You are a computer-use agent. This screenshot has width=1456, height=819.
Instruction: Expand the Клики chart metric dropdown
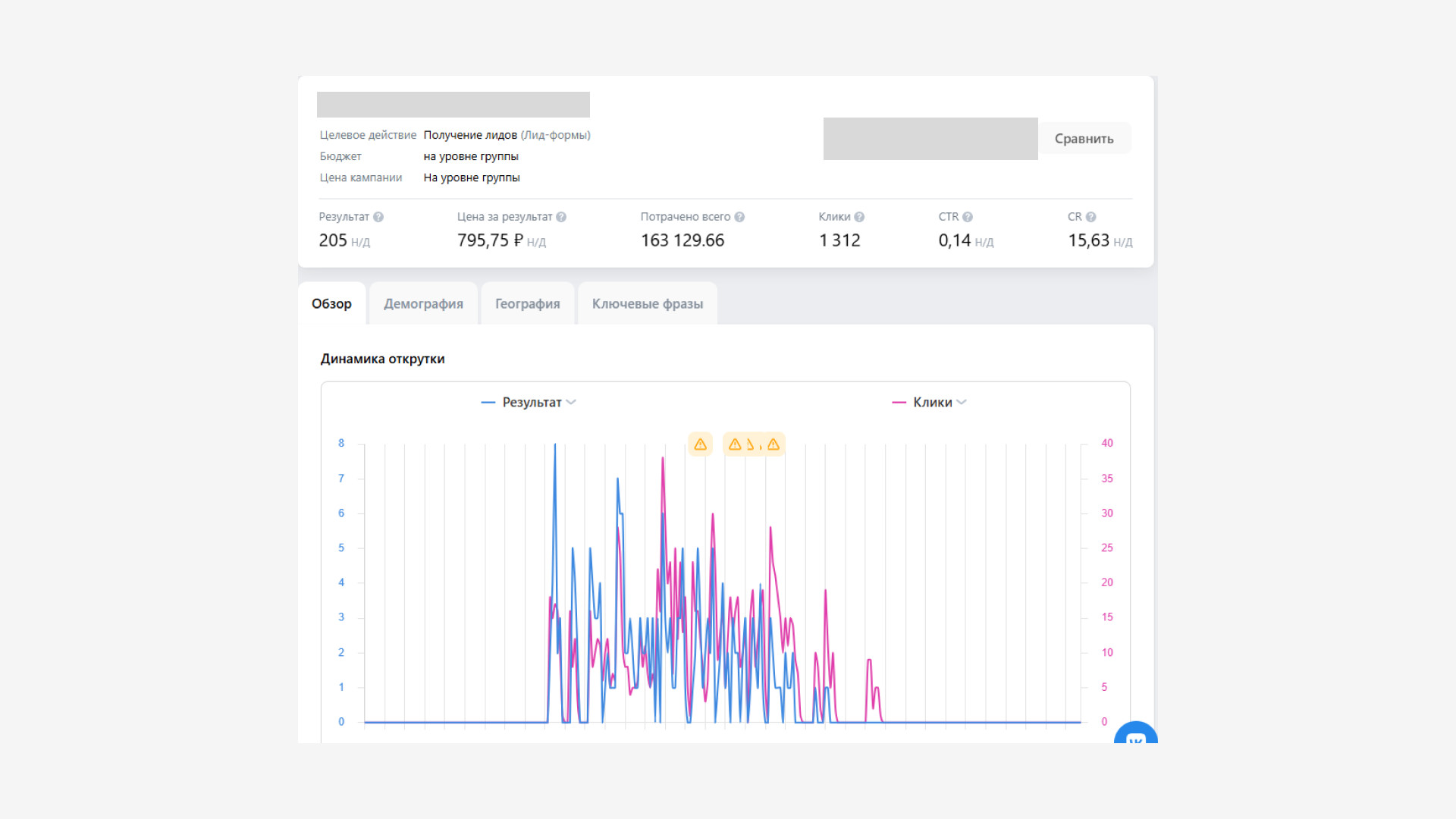962,403
